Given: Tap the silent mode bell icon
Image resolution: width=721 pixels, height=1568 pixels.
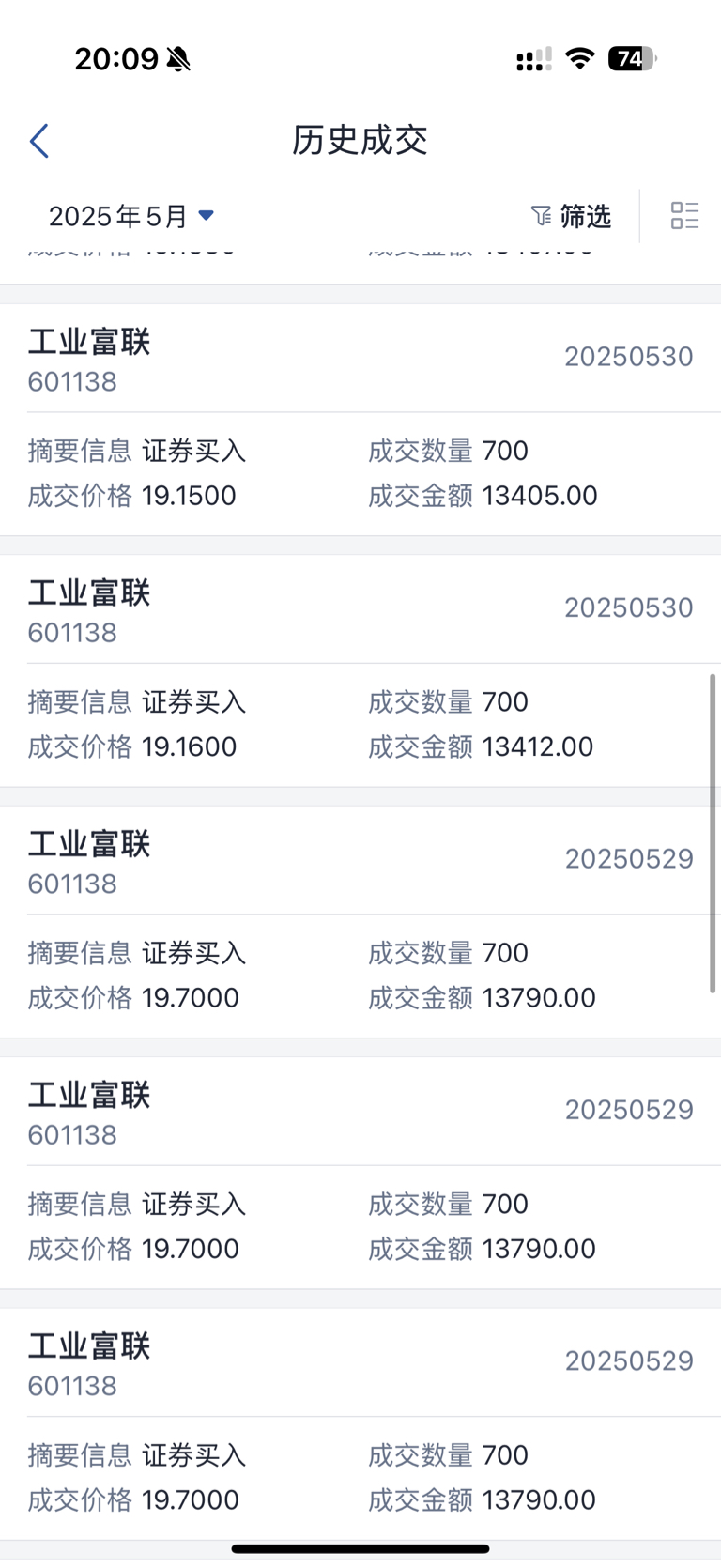Looking at the screenshot, I should pyautogui.click(x=178, y=59).
